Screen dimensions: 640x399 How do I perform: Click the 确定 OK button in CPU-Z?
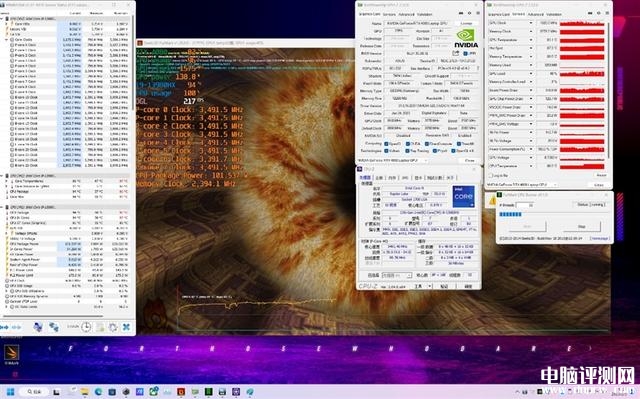tap(468, 286)
